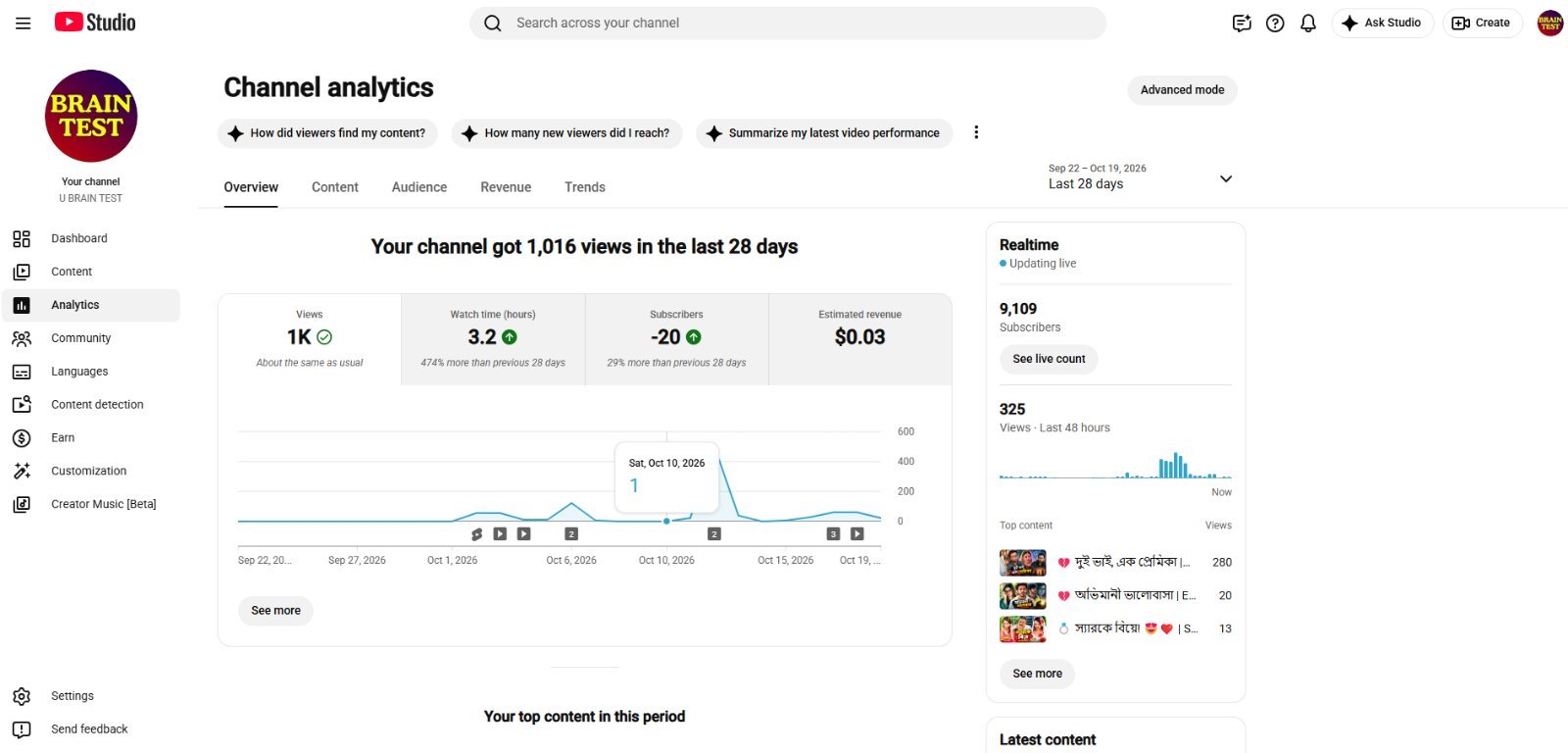Click the channel profile picture BRAIN TEST

point(91,116)
